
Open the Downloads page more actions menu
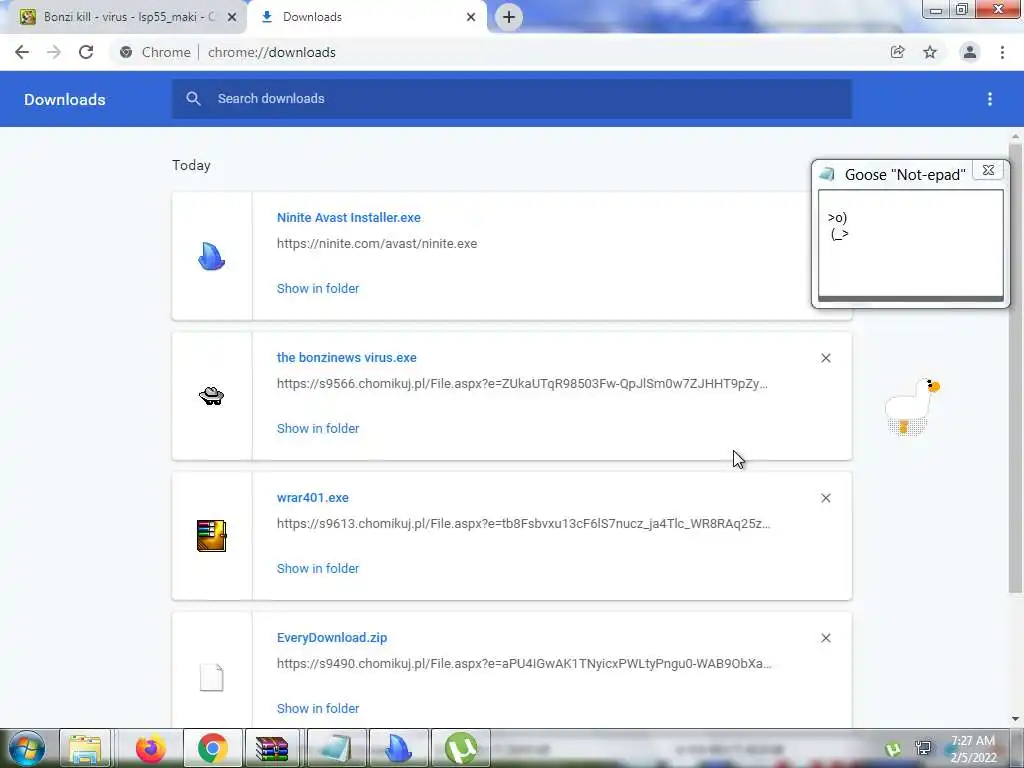[x=990, y=99]
